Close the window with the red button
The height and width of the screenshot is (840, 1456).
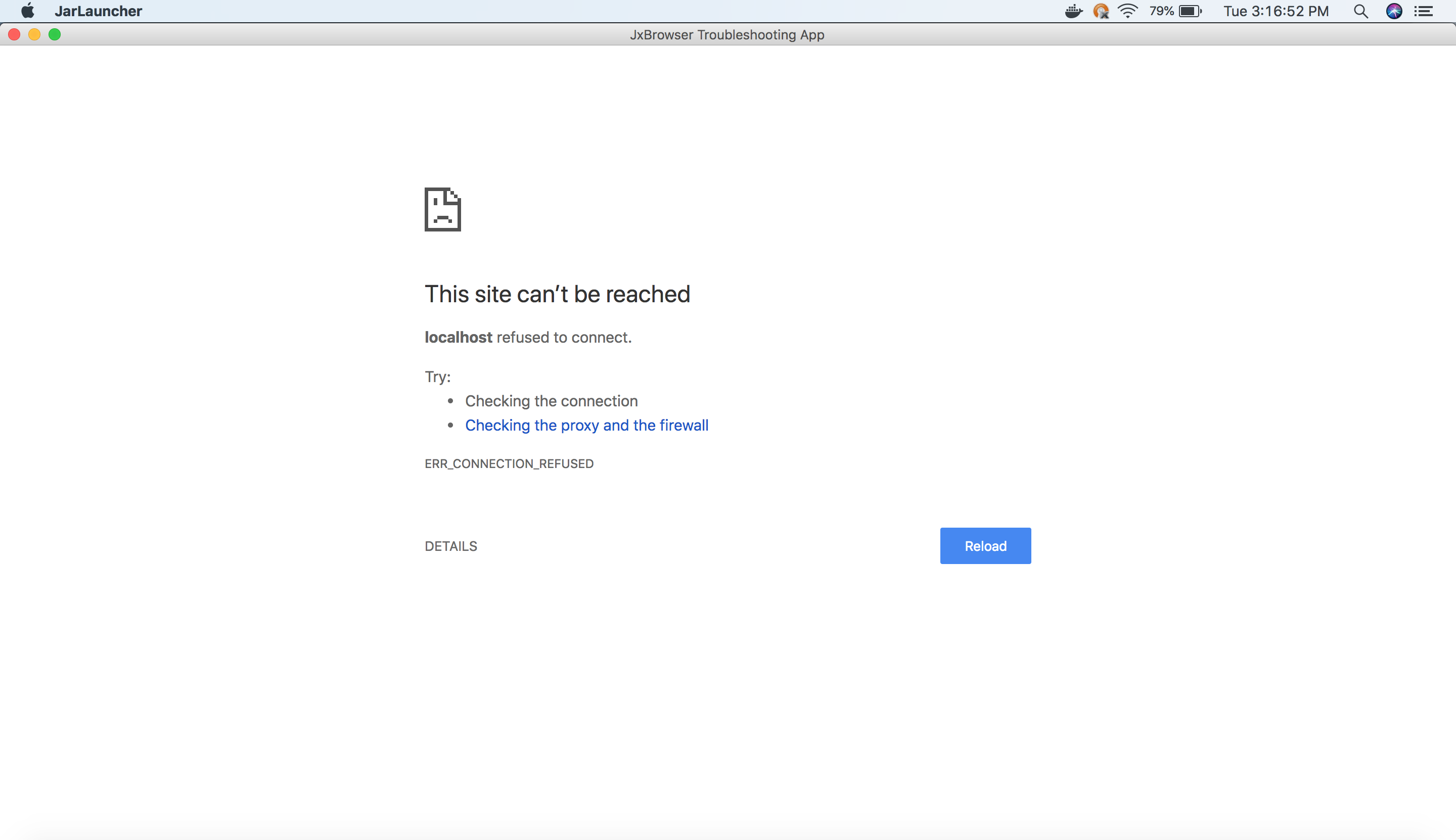pyautogui.click(x=15, y=34)
